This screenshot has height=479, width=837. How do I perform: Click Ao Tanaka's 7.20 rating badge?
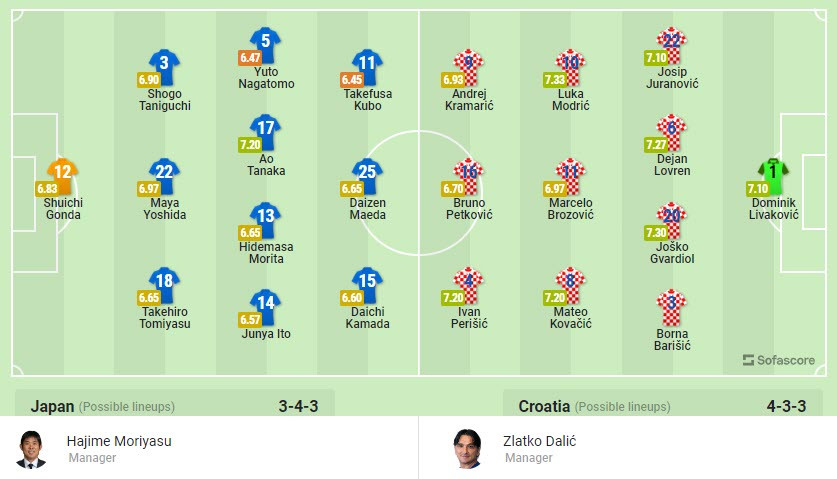coord(249,145)
